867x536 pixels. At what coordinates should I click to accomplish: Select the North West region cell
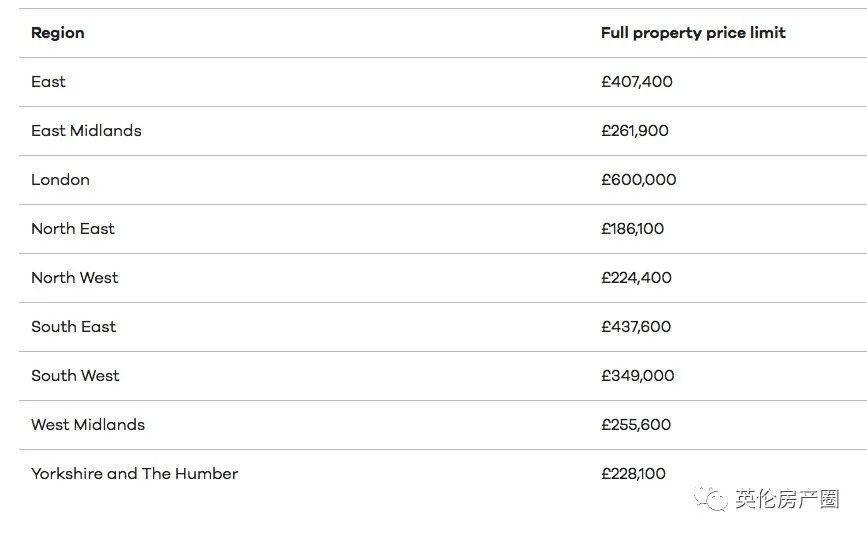(x=75, y=278)
